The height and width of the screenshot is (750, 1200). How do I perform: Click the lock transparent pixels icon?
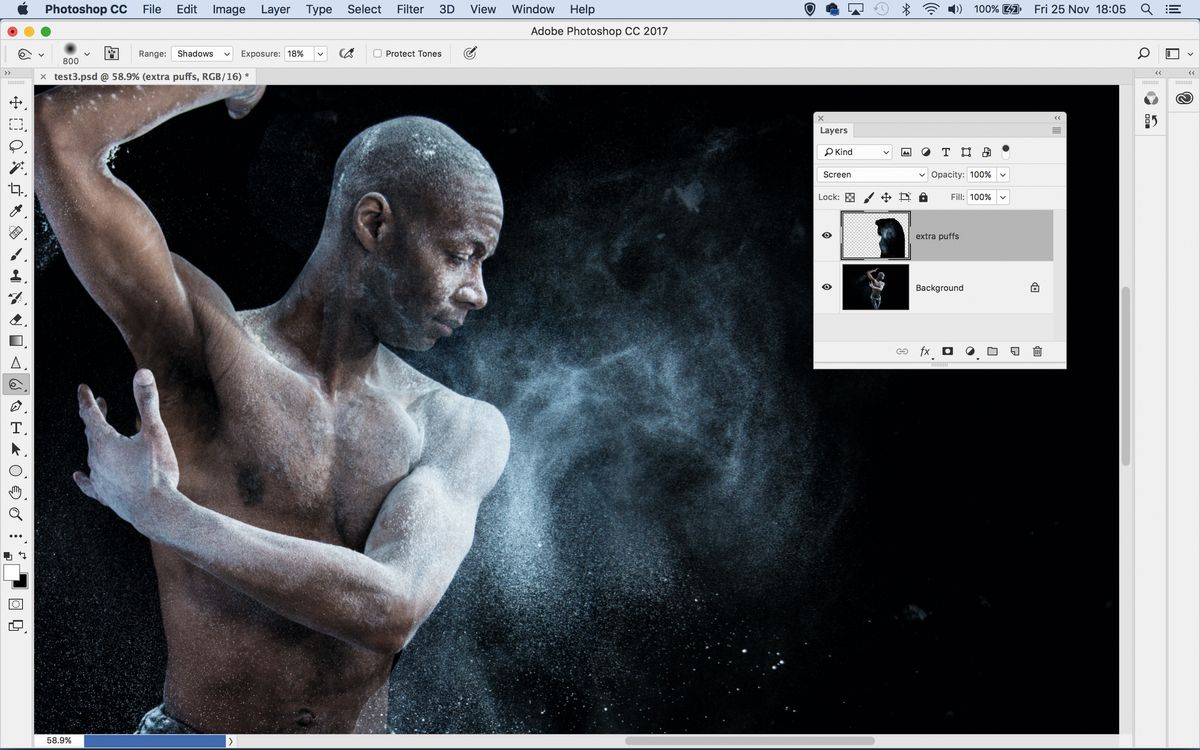[849, 197]
